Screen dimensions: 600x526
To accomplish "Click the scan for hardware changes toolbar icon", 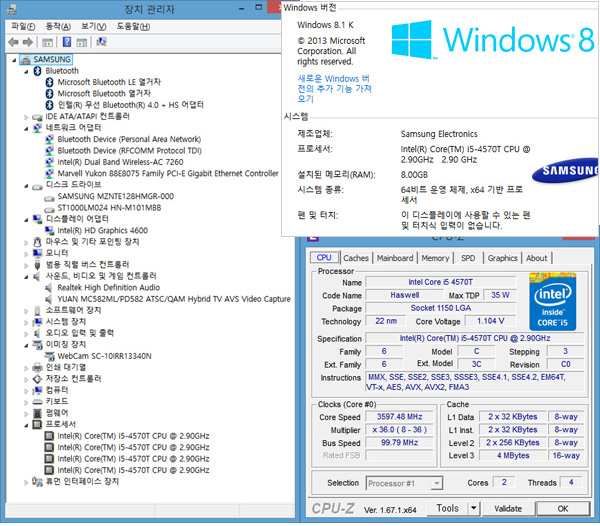I will coord(101,42).
